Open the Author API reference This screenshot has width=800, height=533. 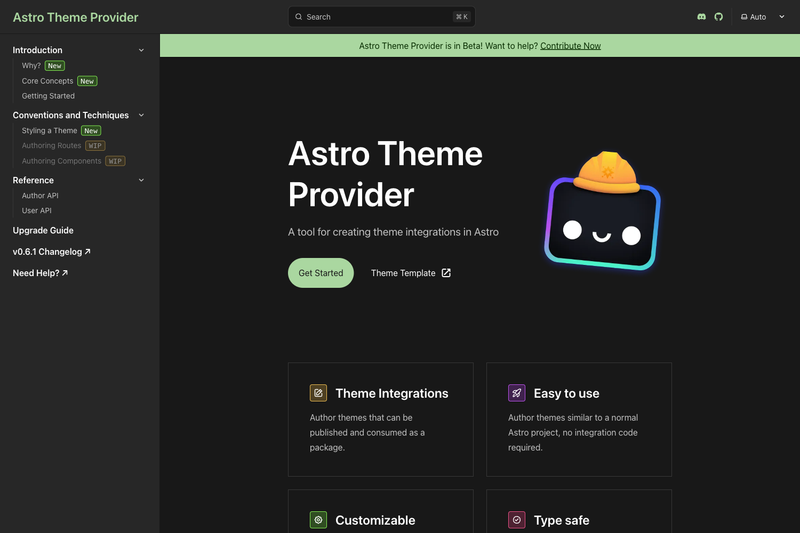[40, 195]
